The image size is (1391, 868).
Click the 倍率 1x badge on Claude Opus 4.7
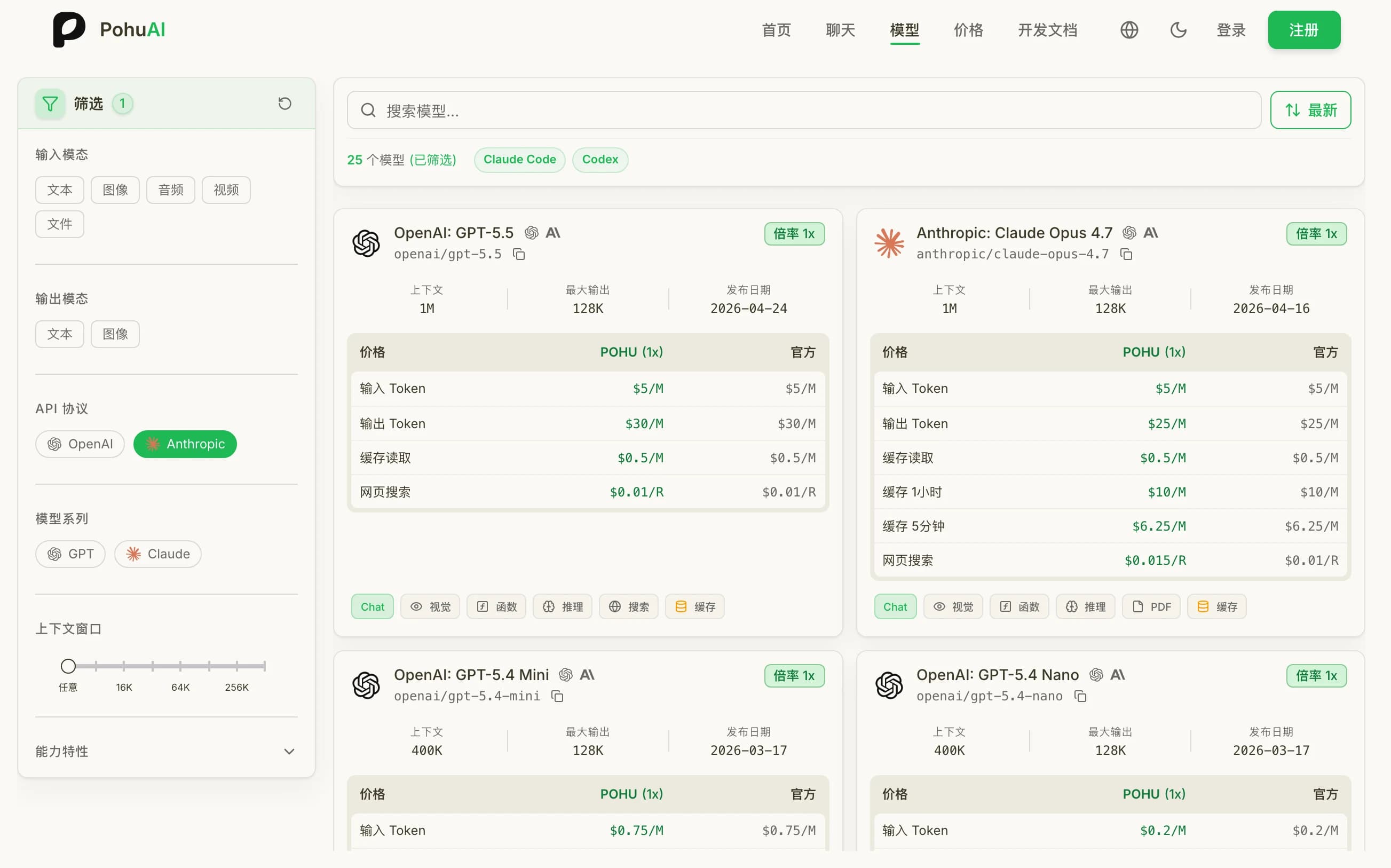tap(1316, 234)
